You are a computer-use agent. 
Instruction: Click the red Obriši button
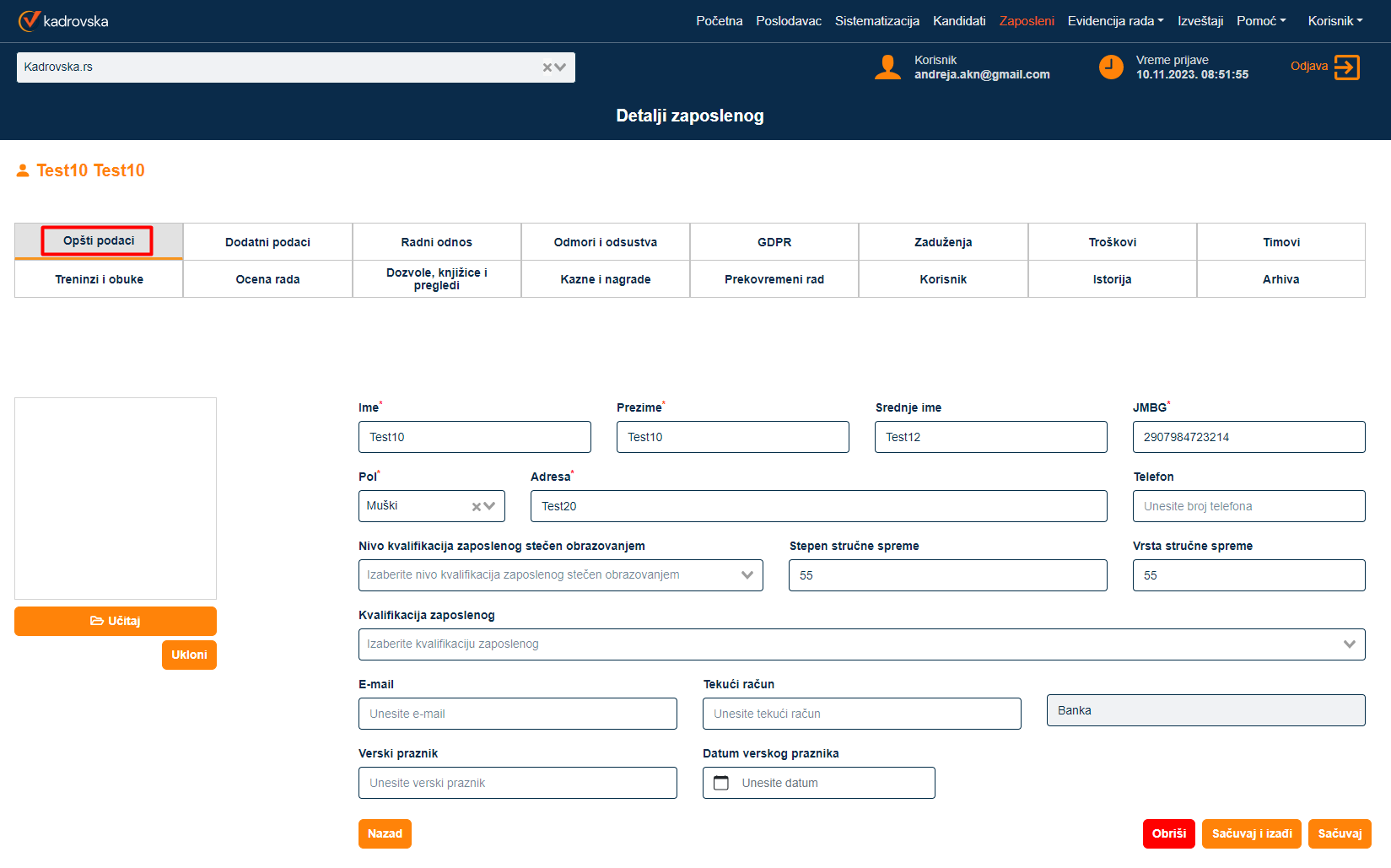point(1168,833)
